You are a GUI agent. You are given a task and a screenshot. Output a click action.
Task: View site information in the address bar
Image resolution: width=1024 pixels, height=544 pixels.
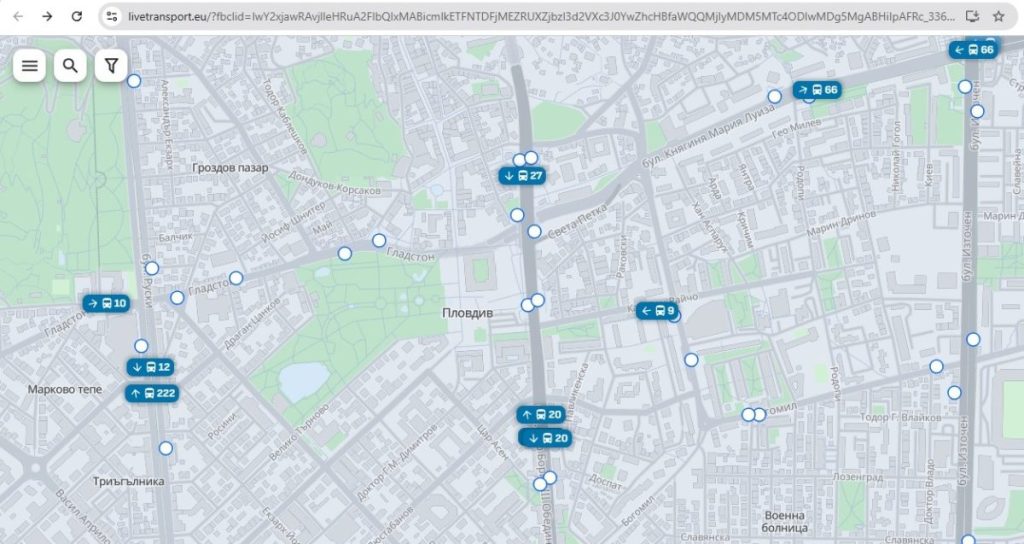(112, 17)
